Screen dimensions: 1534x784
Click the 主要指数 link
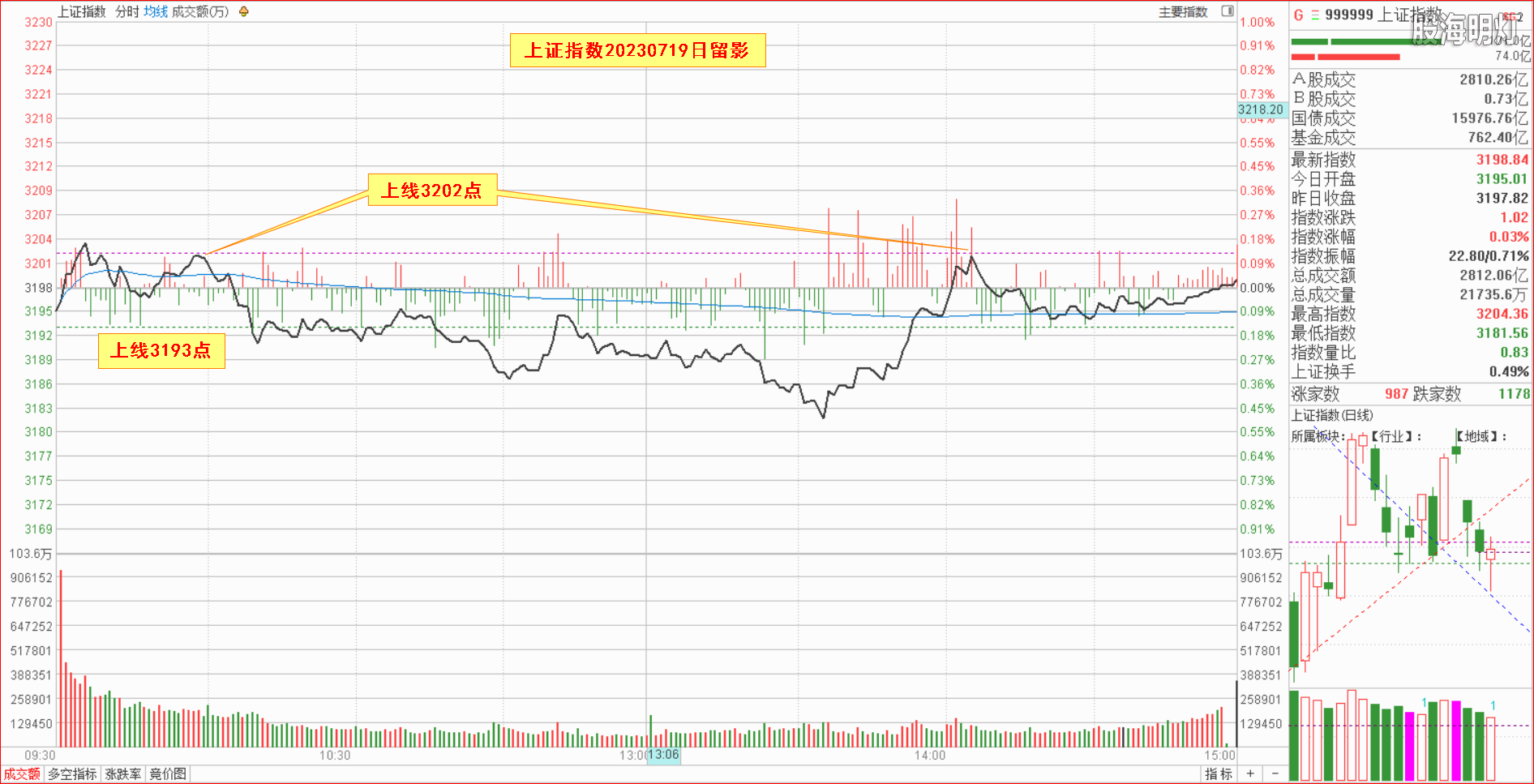pyautogui.click(x=1183, y=11)
